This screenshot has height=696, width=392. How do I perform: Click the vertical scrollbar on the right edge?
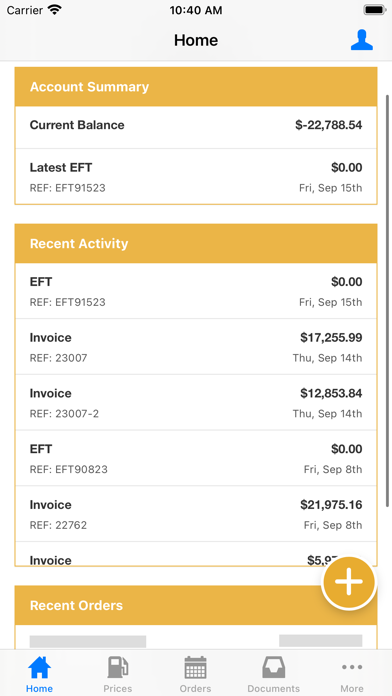coord(388,300)
